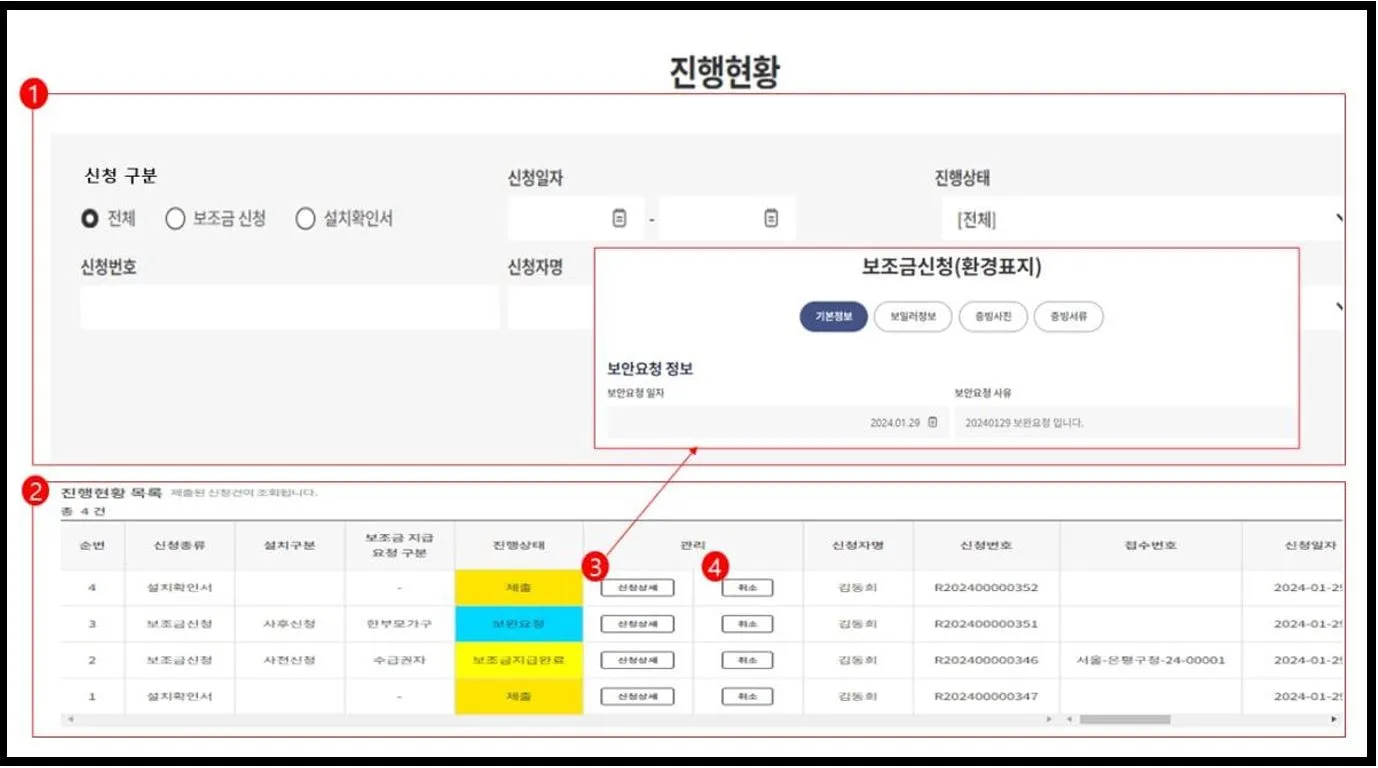1378x768 pixels.
Task: Click the right table horizontal scrollbar thumb
Action: [1124, 719]
